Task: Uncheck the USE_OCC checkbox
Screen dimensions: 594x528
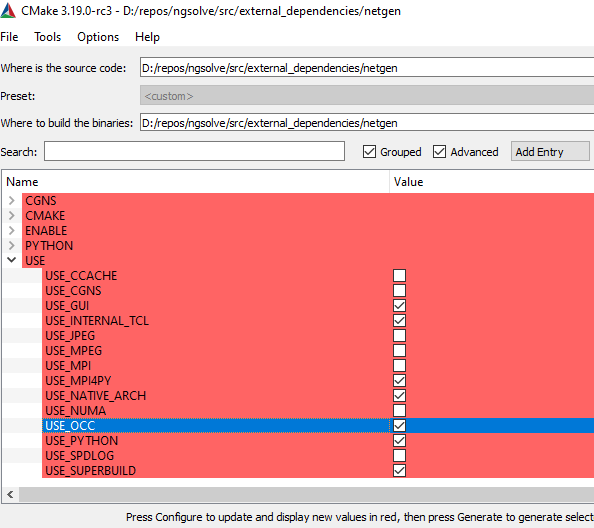Action: (x=399, y=425)
